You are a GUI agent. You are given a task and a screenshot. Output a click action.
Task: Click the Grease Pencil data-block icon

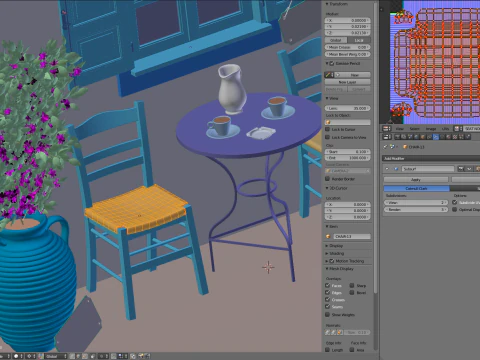pos(330,75)
